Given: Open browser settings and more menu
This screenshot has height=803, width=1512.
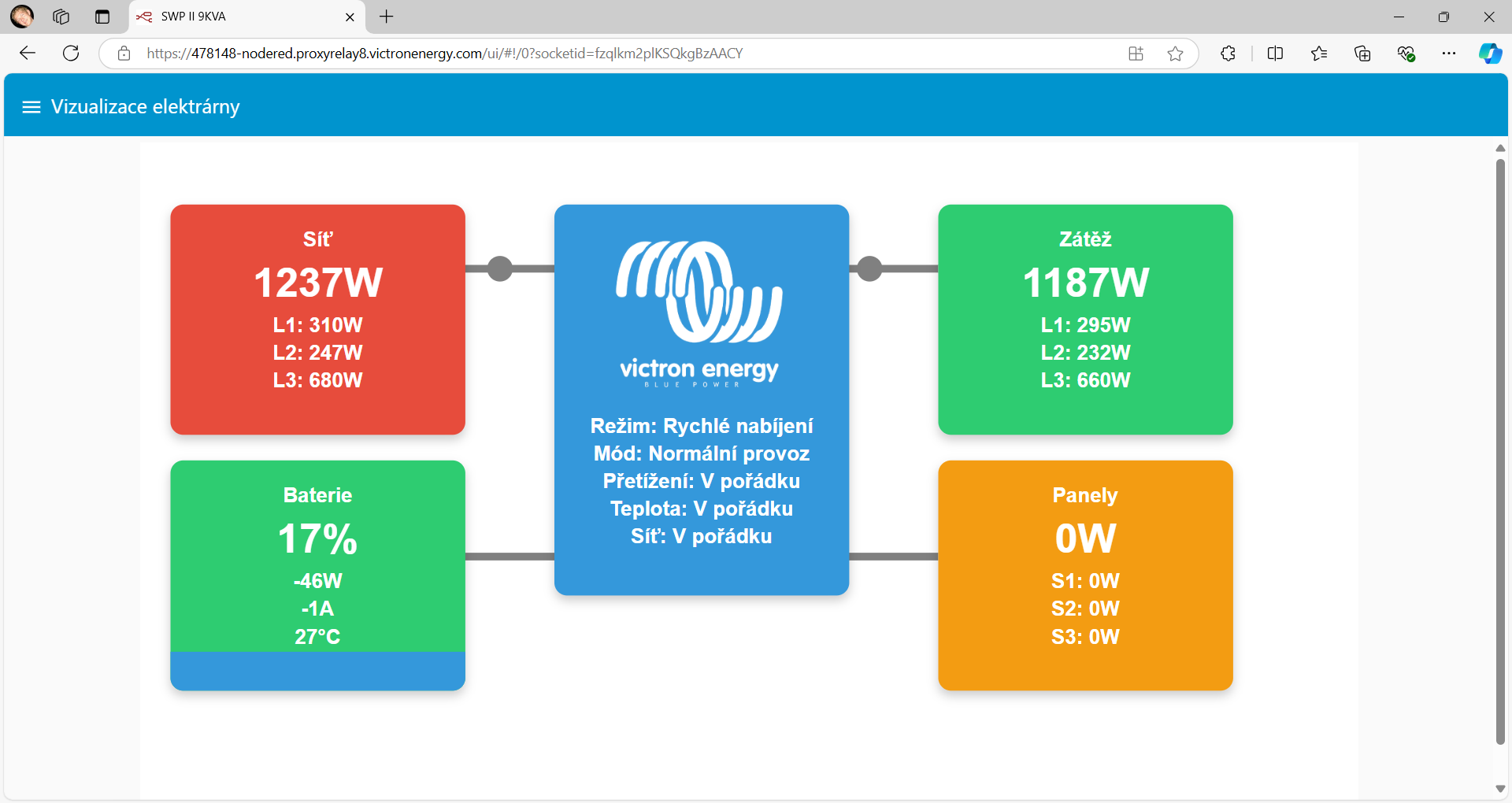Looking at the screenshot, I should pos(1449,54).
